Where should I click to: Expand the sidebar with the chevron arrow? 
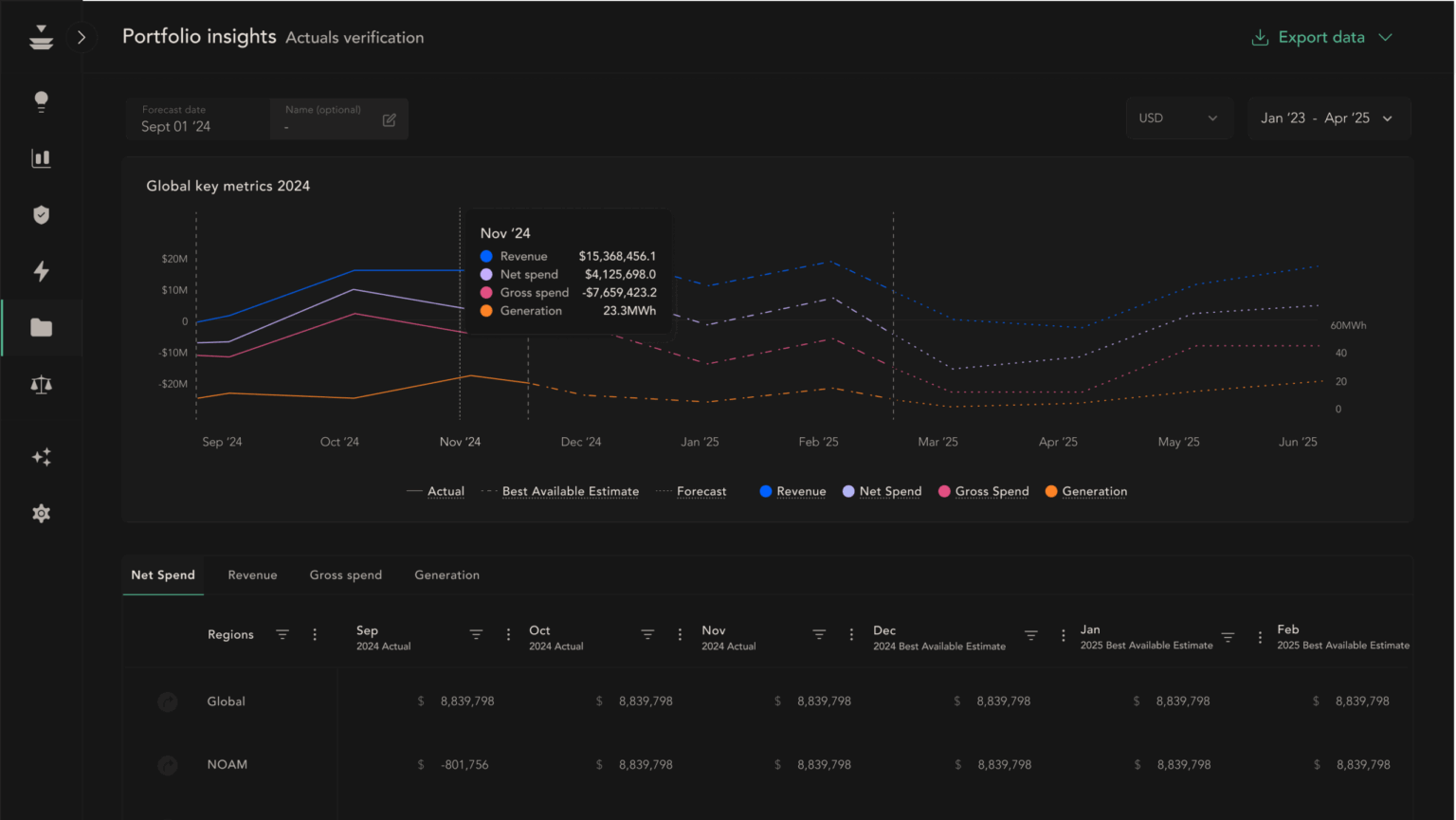82,37
